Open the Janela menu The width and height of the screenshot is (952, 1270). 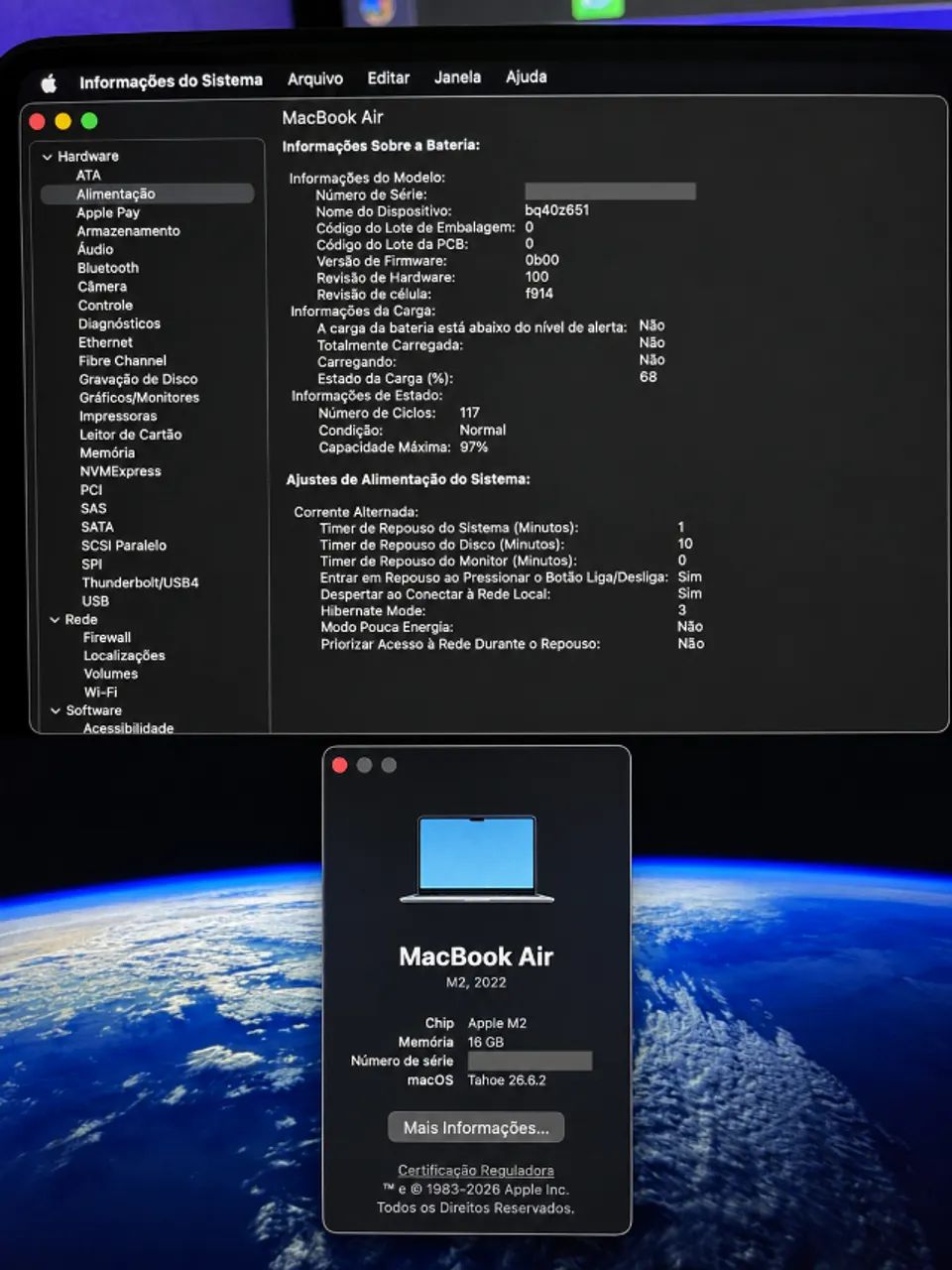click(457, 76)
